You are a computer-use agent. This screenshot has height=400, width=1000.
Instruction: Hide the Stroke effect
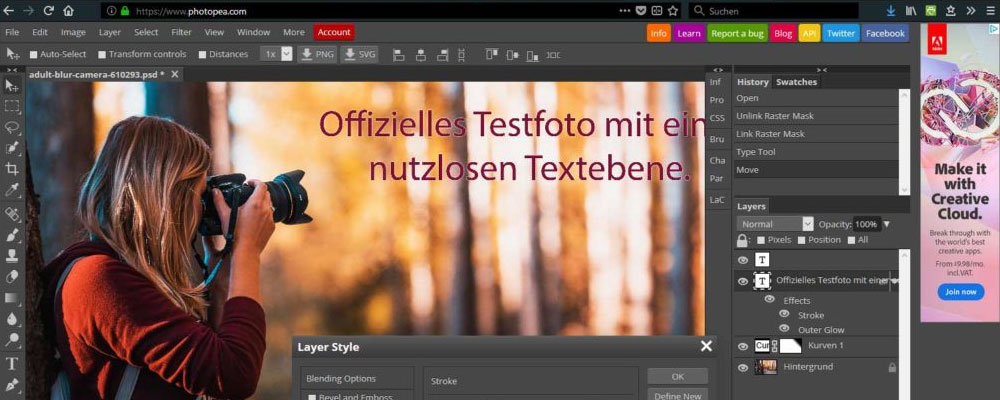click(784, 314)
